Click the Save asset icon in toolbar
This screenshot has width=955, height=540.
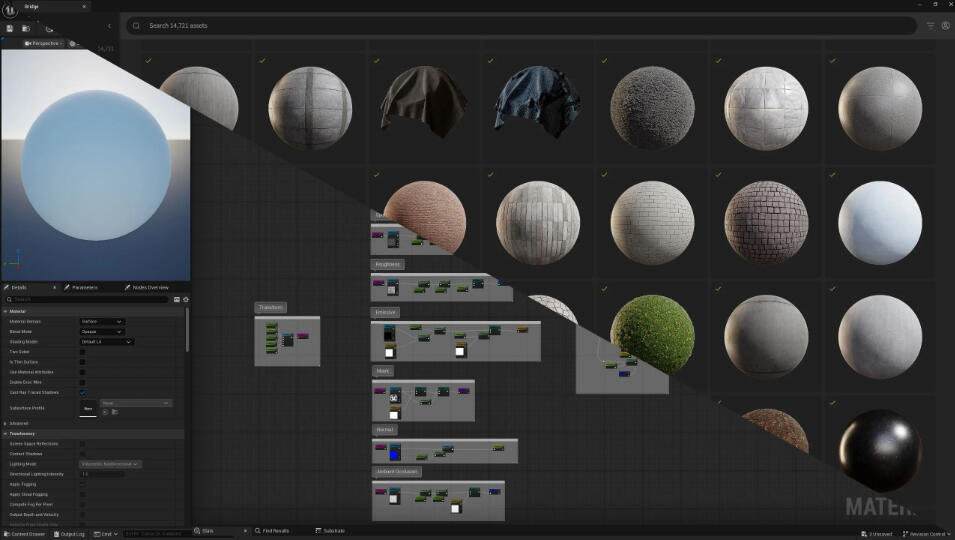(10, 29)
